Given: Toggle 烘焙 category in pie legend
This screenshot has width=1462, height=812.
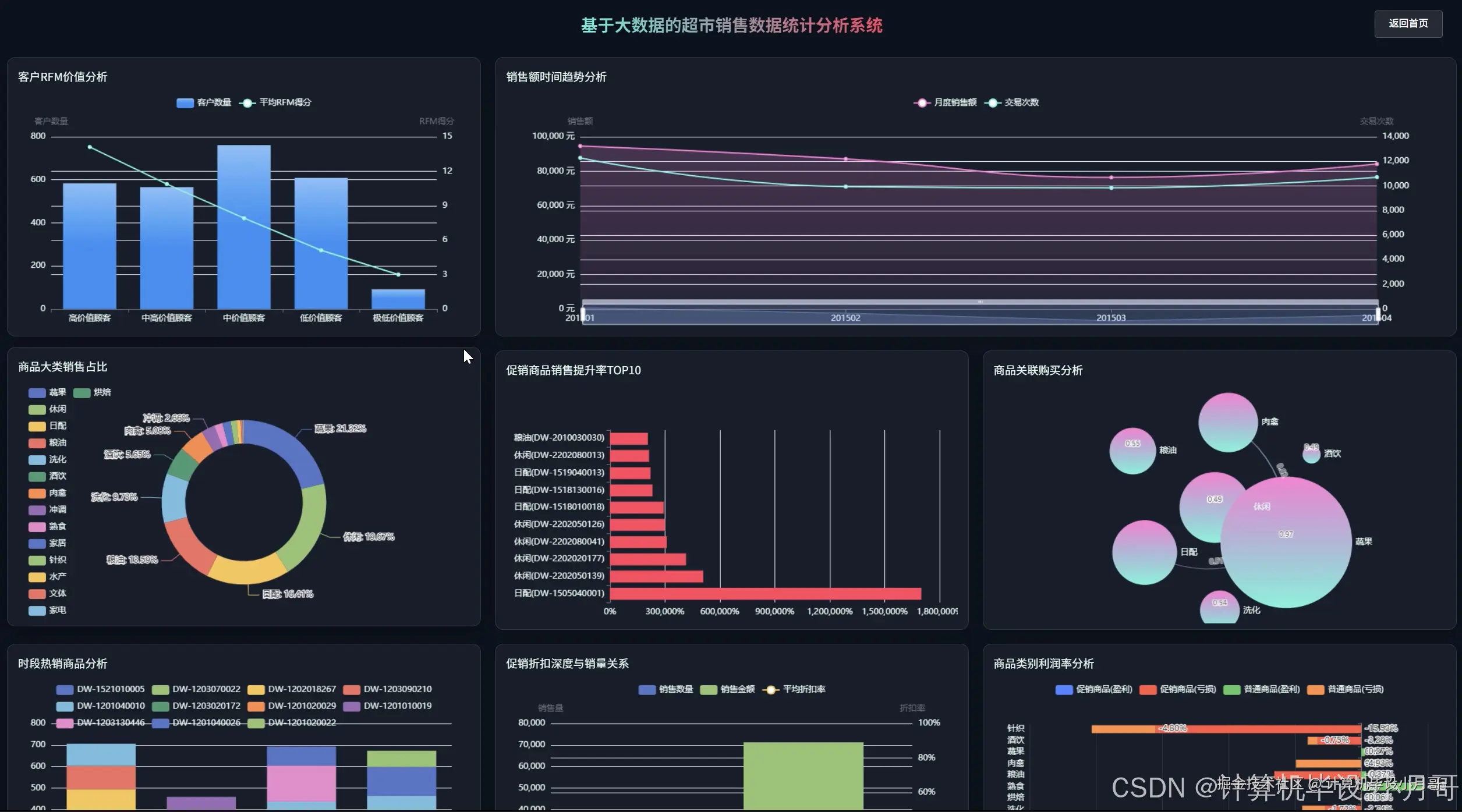Looking at the screenshot, I should (82, 393).
